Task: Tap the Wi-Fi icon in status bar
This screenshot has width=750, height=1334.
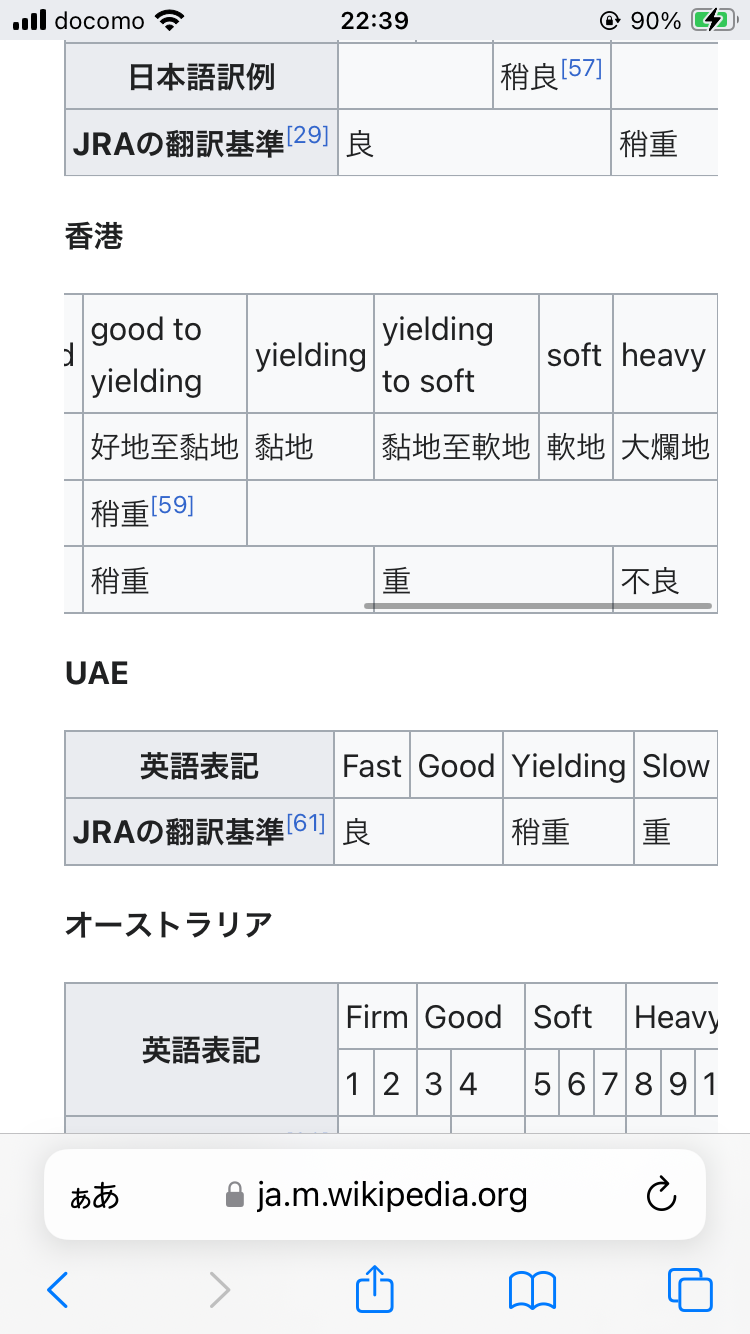Action: pyautogui.click(x=171, y=20)
